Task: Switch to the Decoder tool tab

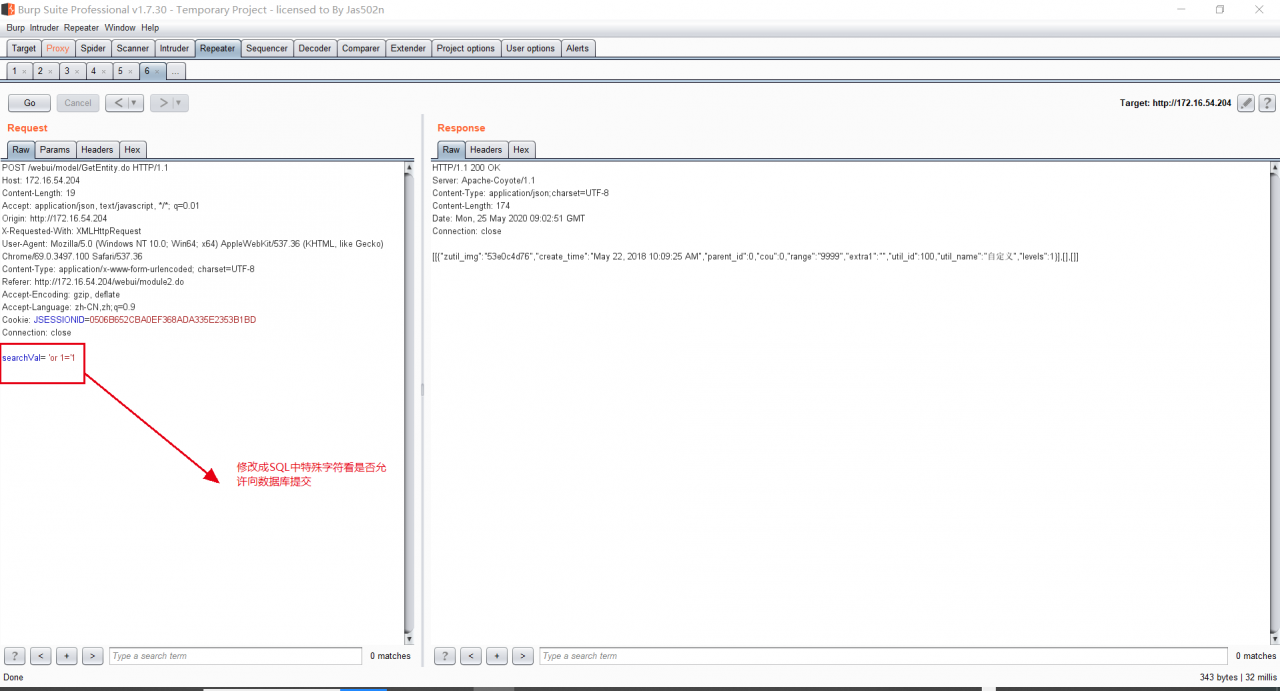Action: 315,48
